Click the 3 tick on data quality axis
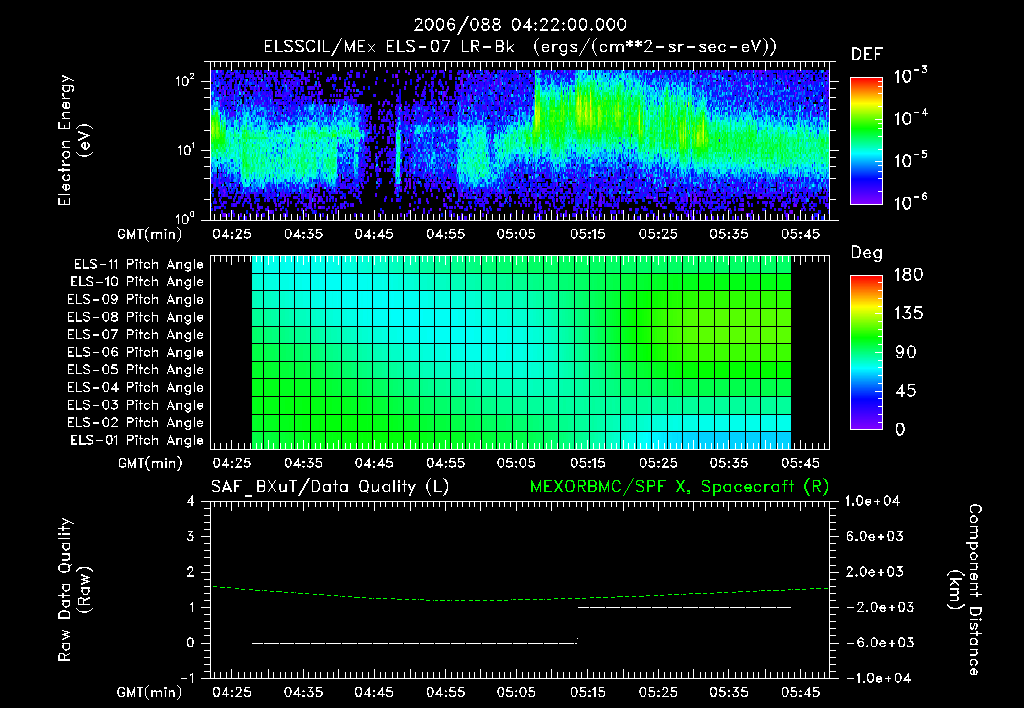 coord(191,536)
